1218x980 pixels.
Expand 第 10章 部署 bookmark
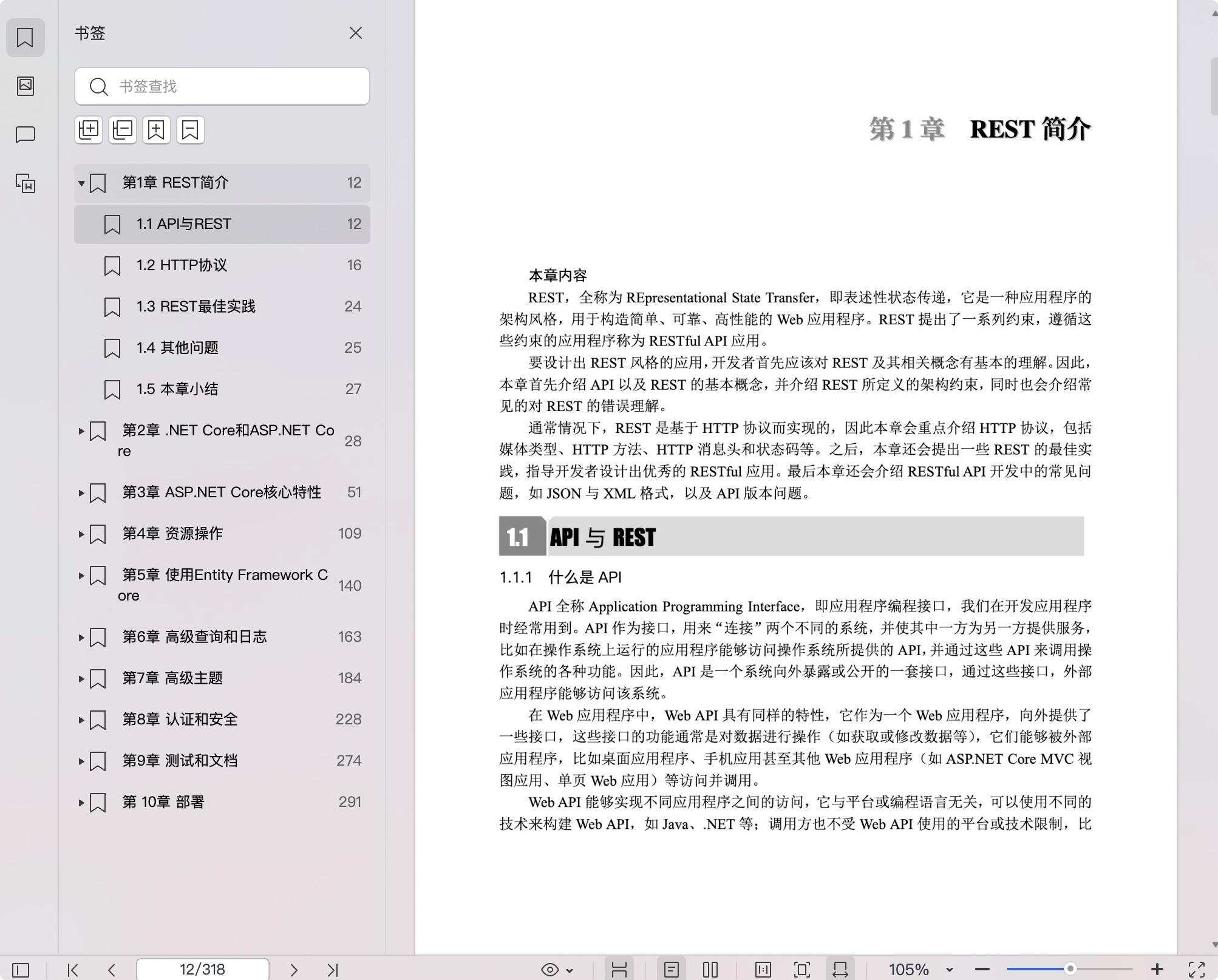click(81, 802)
